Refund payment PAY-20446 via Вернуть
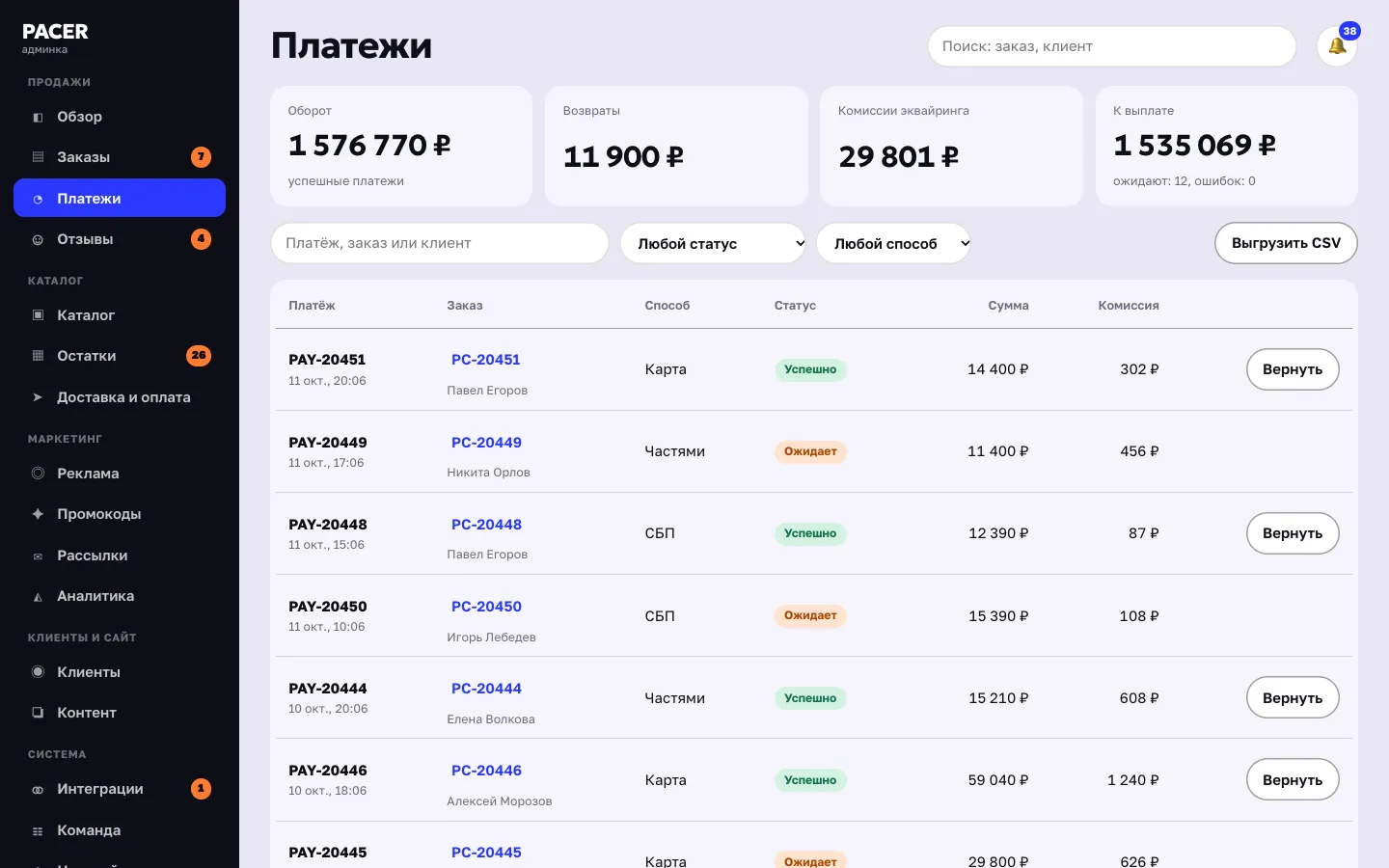This screenshot has height=868, width=1389. pyautogui.click(x=1293, y=780)
